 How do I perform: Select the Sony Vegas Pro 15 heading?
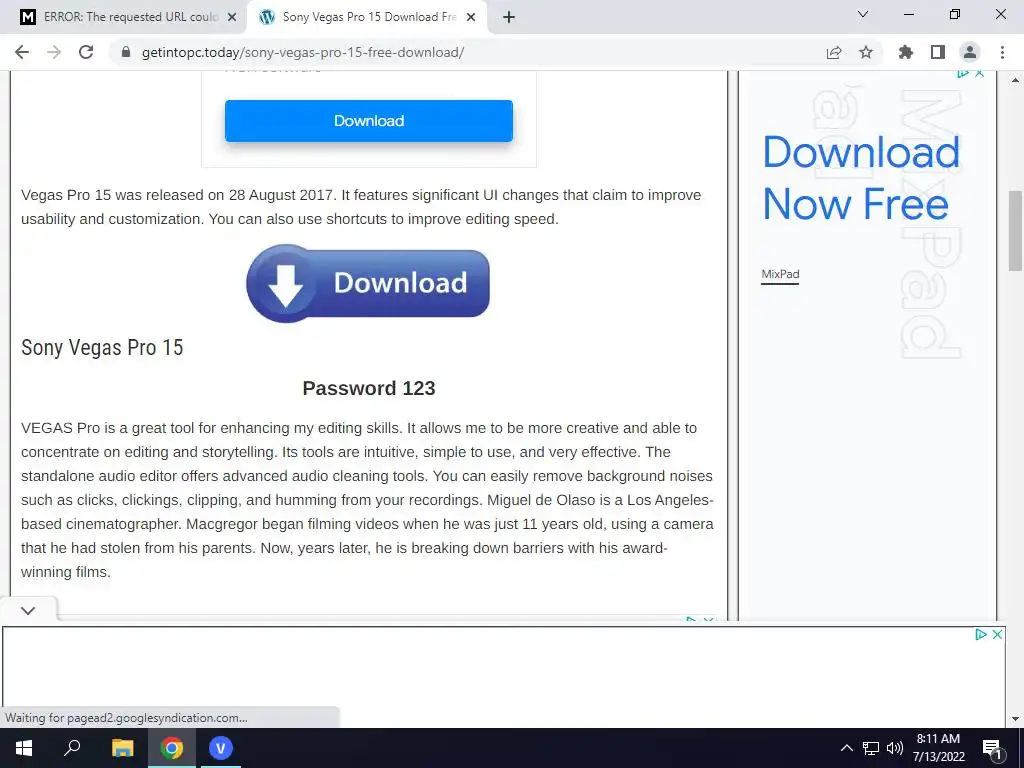tap(102, 347)
